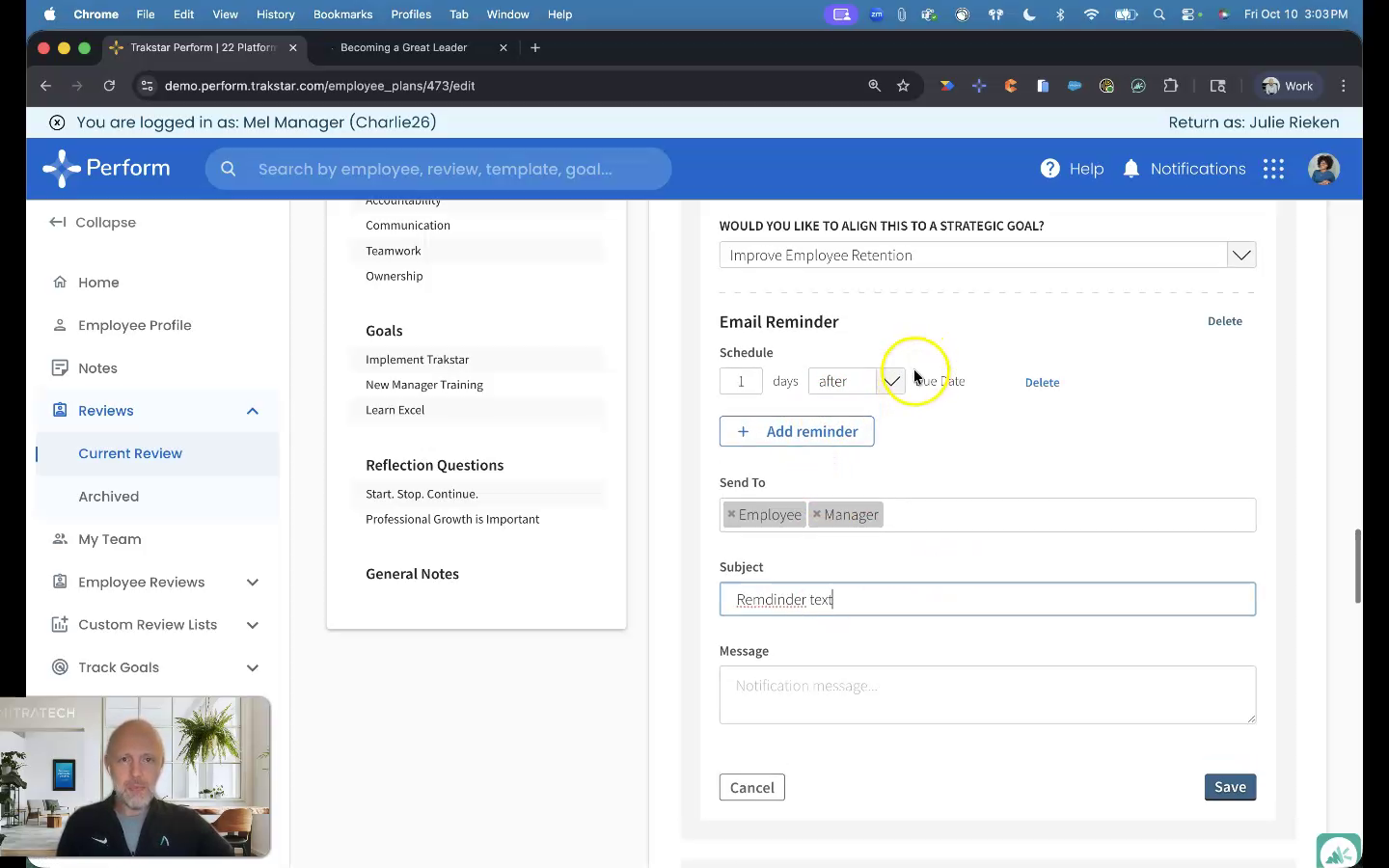Open the History menu in menu bar
Image resolution: width=1389 pixels, height=868 pixels.
click(275, 14)
